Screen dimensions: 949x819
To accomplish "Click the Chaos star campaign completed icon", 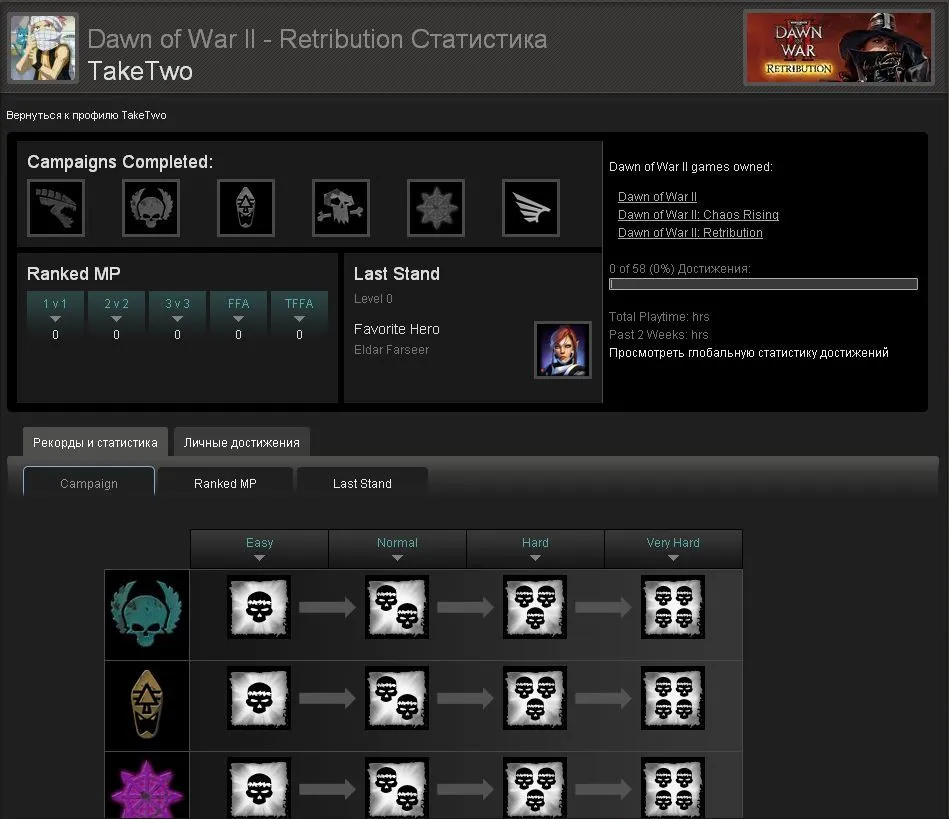I will point(436,208).
